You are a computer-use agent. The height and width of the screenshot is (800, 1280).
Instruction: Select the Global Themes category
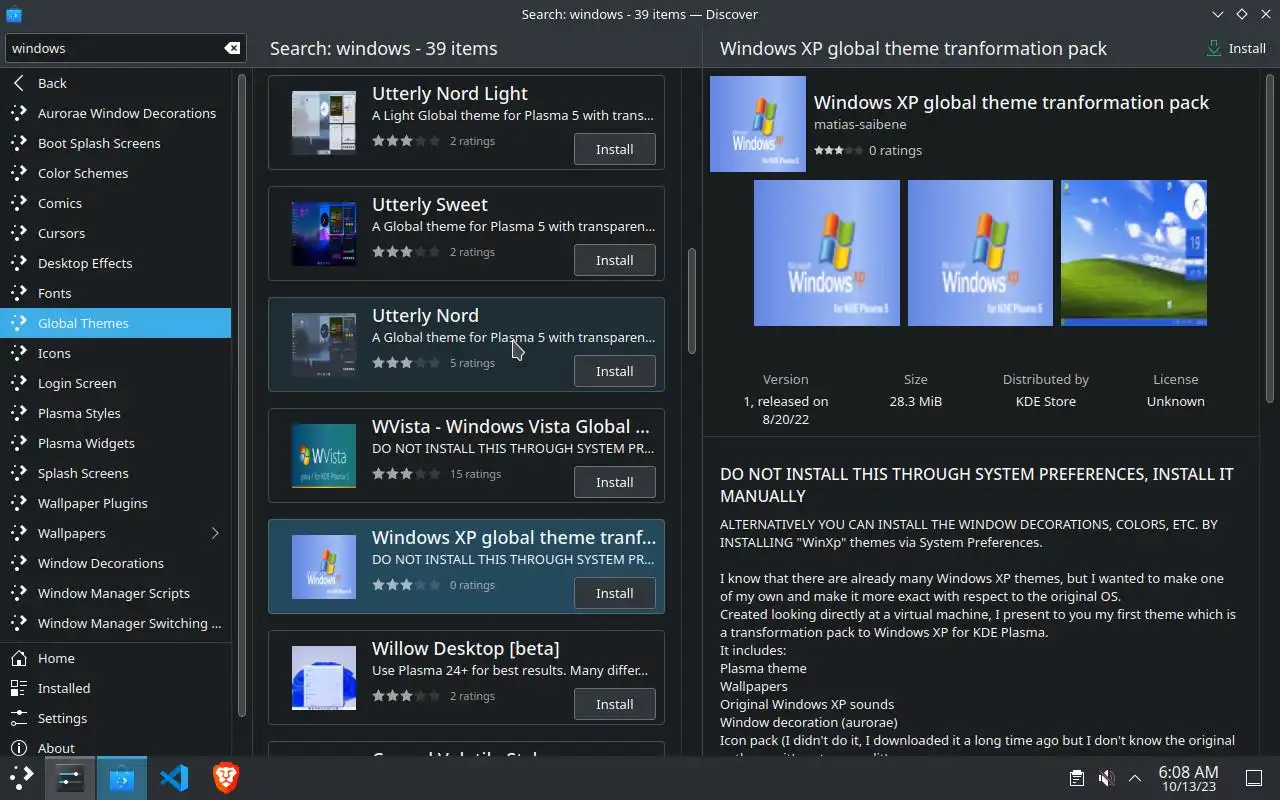click(115, 323)
